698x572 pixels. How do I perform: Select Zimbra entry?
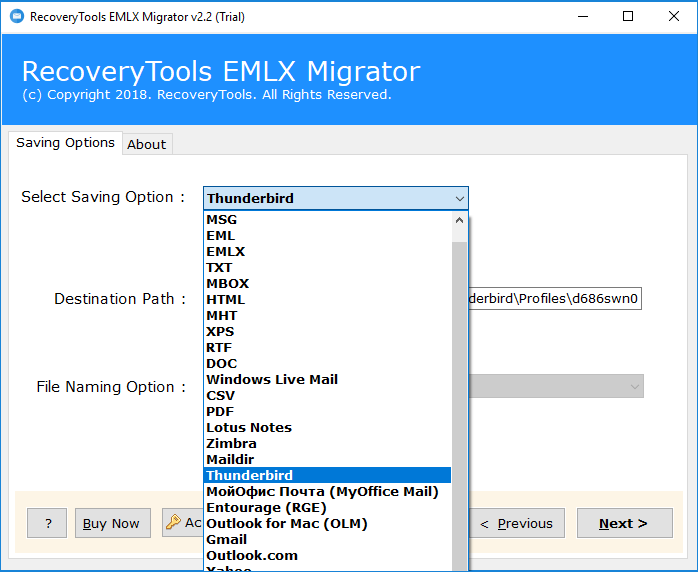pyautogui.click(x=328, y=444)
